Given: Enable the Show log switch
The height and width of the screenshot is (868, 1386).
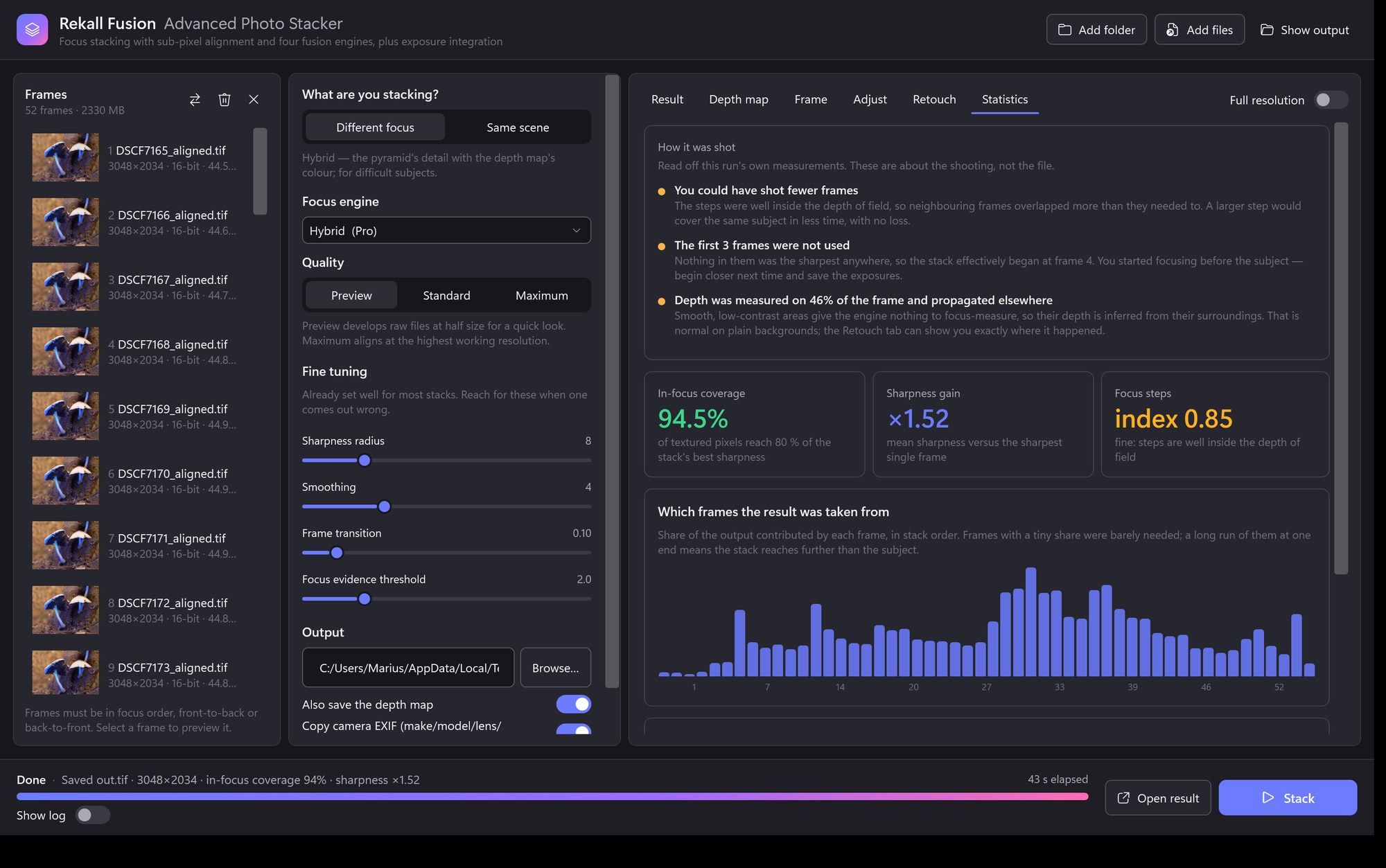Looking at the screenshot, I should [x=93, y=815].
